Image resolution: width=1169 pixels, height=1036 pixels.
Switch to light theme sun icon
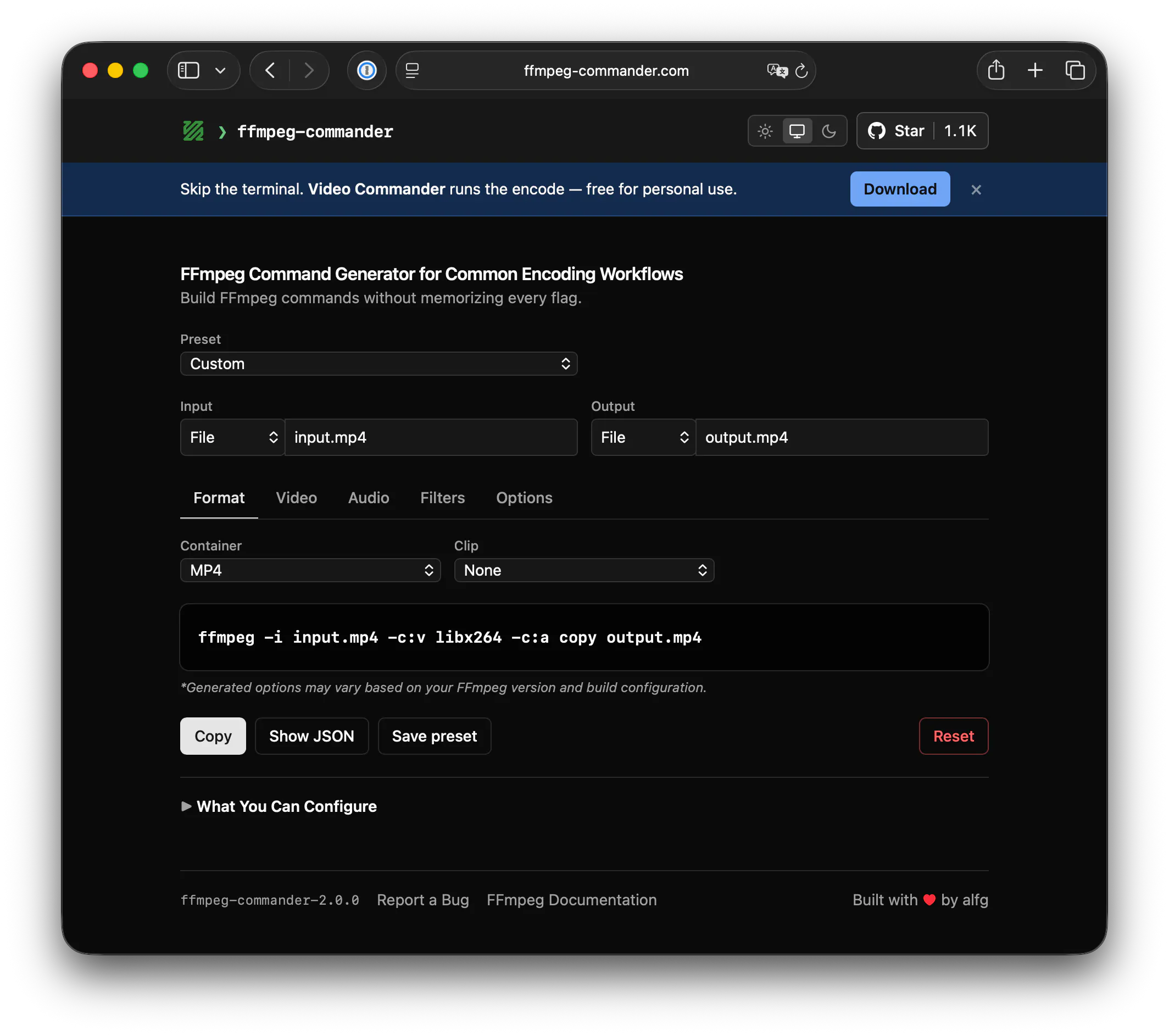765,131
